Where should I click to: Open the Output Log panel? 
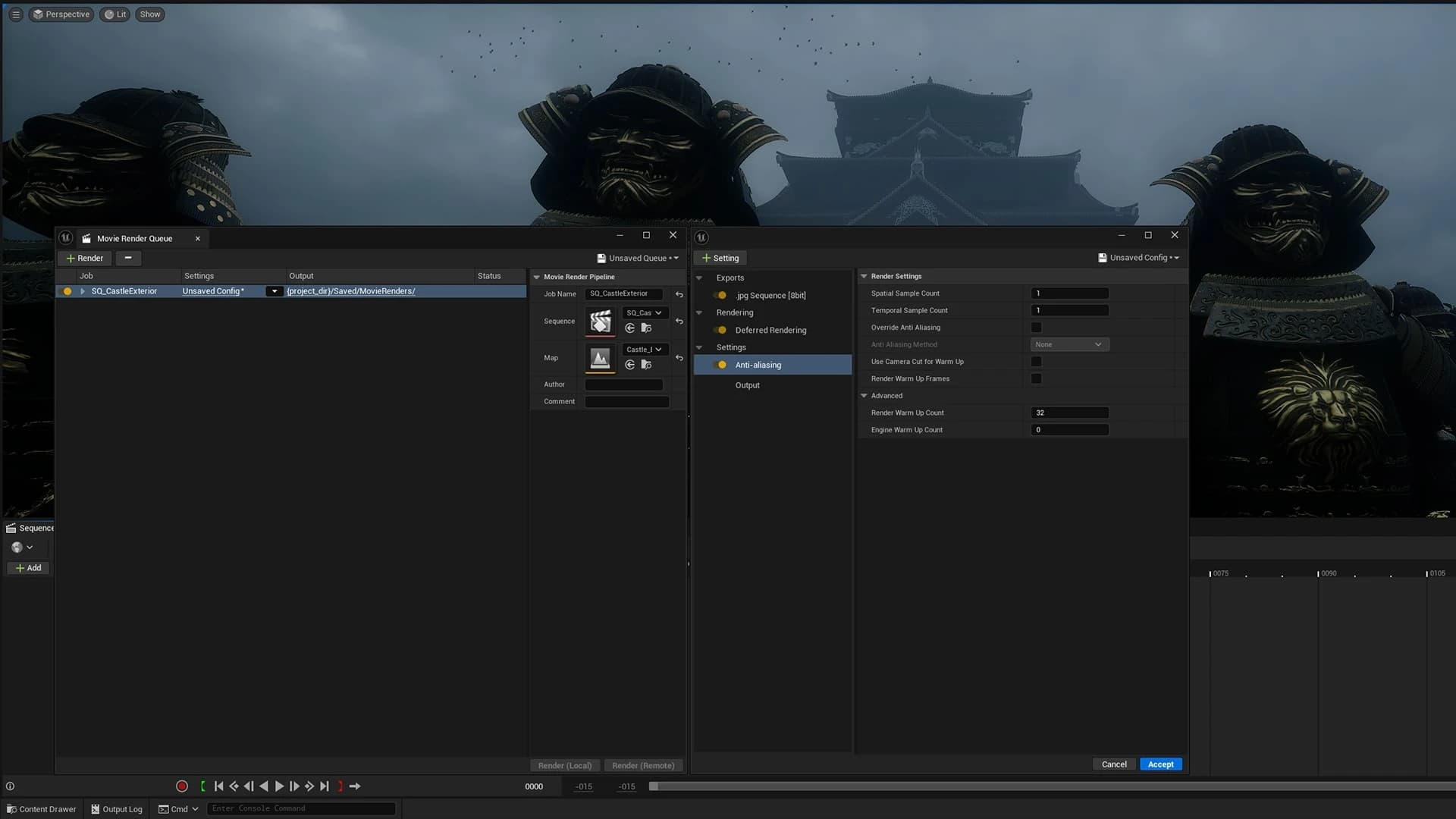click(x=116, y=809)
